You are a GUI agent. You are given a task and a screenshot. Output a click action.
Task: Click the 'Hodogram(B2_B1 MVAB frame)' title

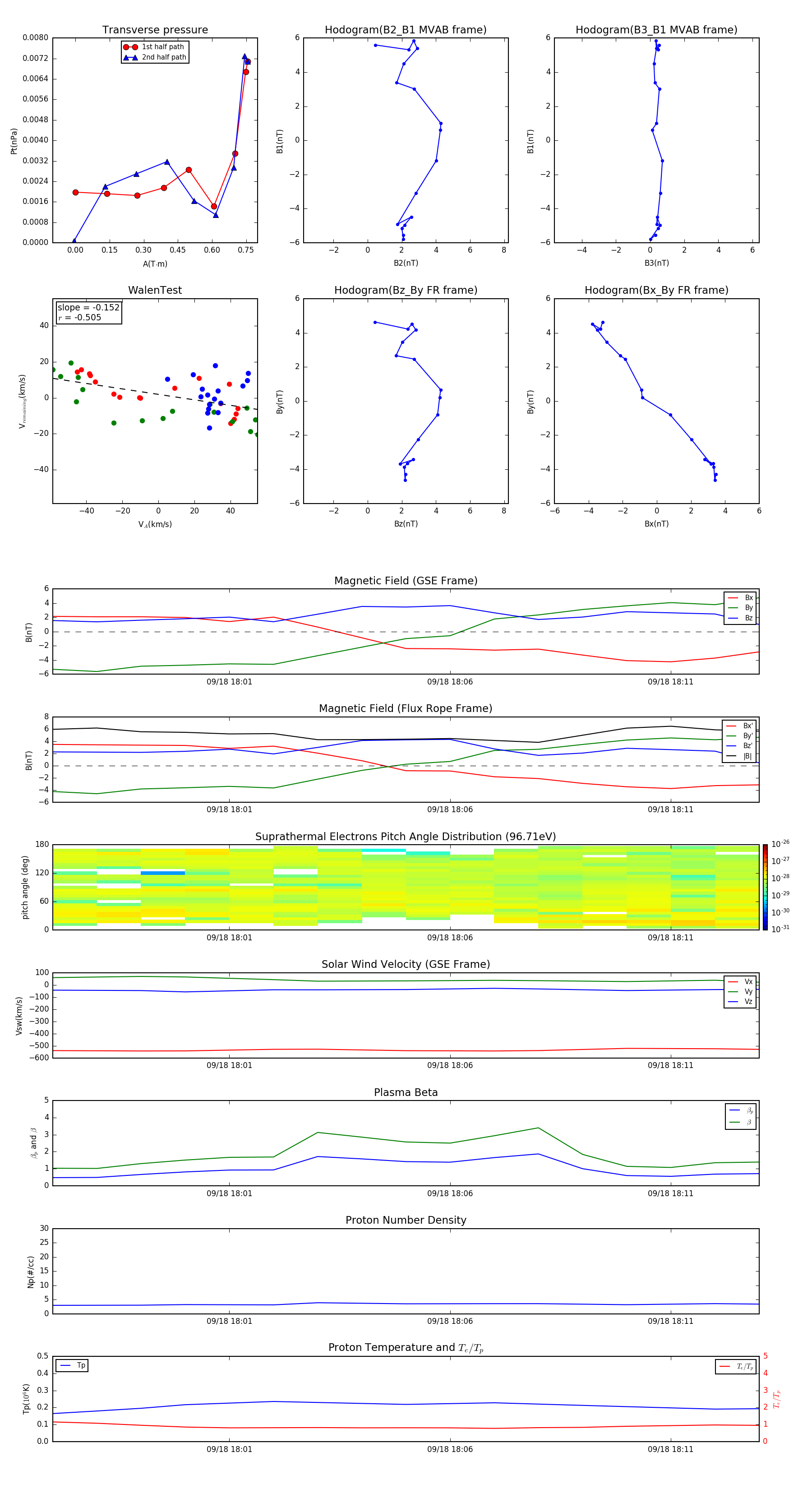[x=406, y=30]
